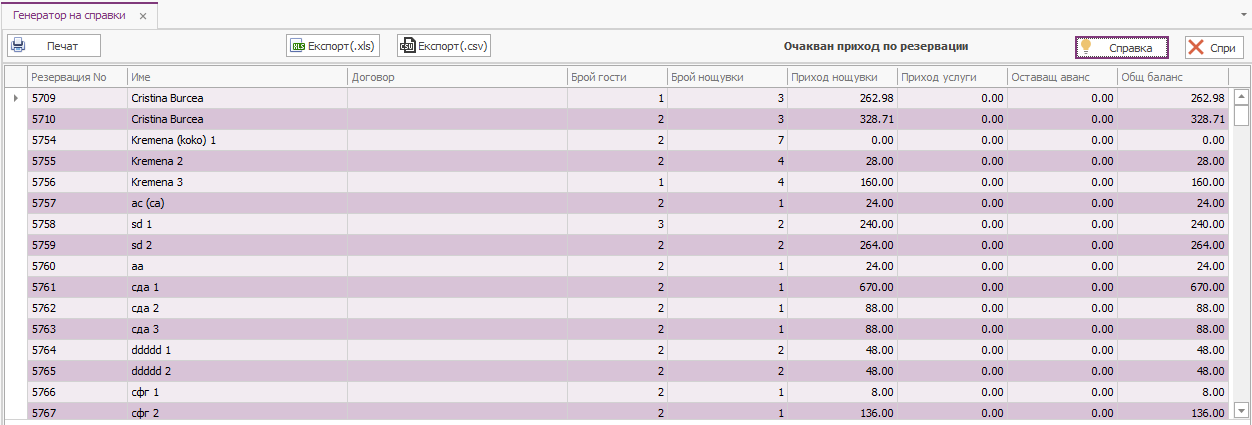Click the CSV icon for CSV export
The image size is (1252, 425).
click(x=407, y=46)
